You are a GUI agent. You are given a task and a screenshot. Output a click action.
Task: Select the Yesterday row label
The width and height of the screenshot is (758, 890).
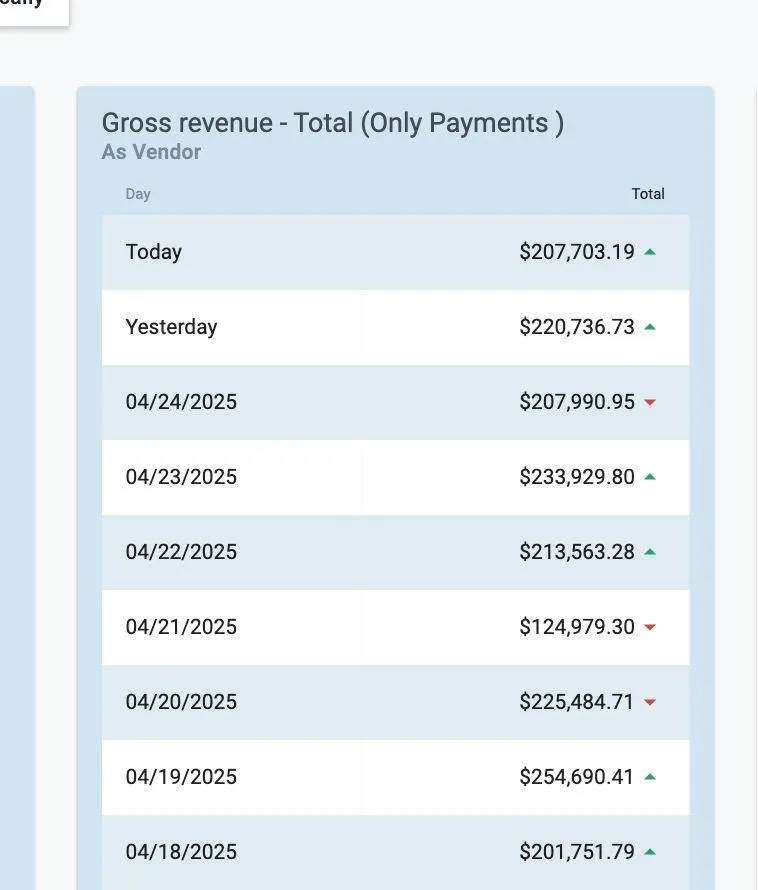click(x=171, y=327)
